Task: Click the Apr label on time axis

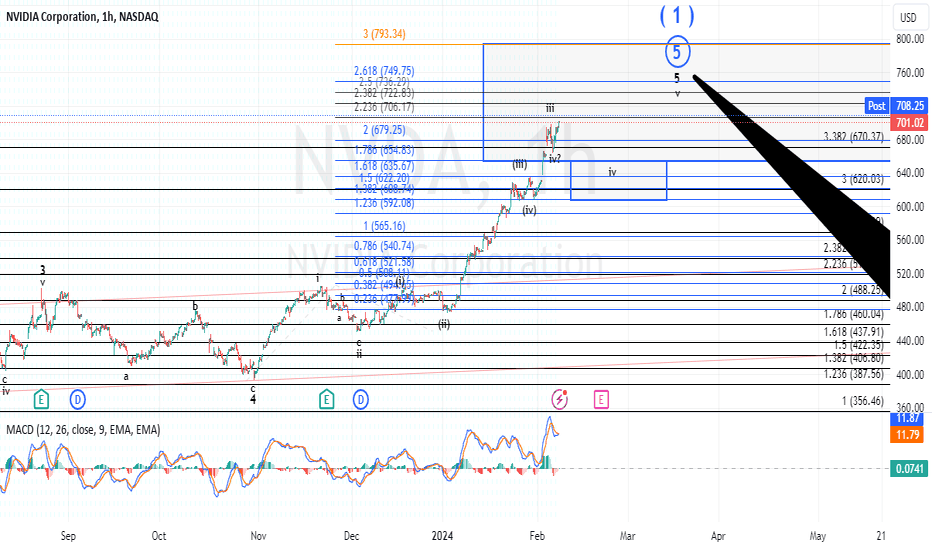Action: pyautogui.click(x=718, y=536)
